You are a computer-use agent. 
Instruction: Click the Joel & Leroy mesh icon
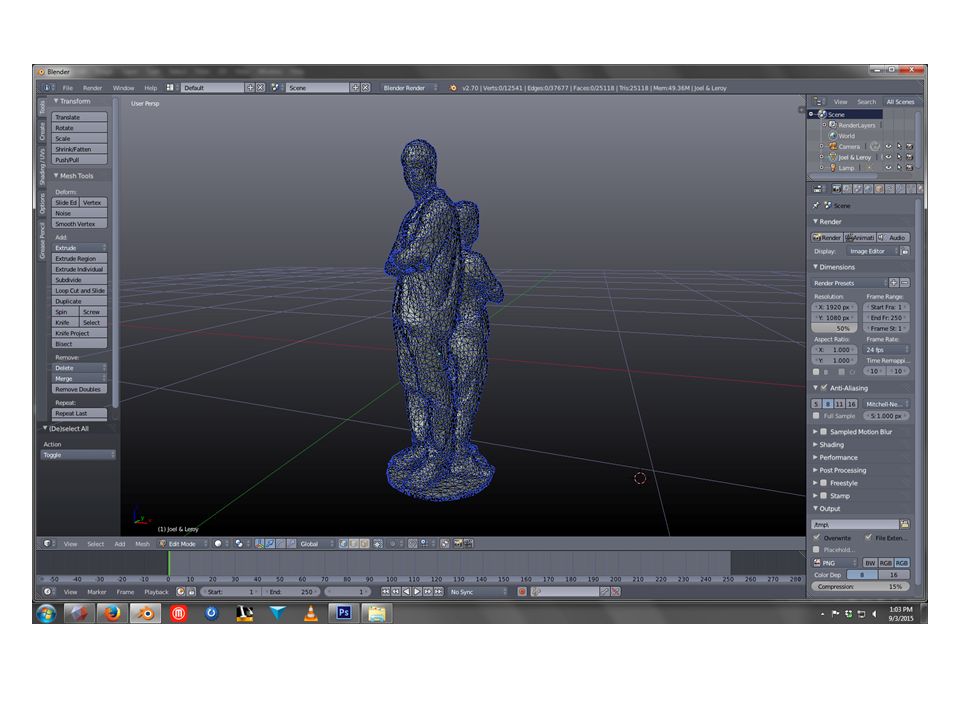pos(833,157)
